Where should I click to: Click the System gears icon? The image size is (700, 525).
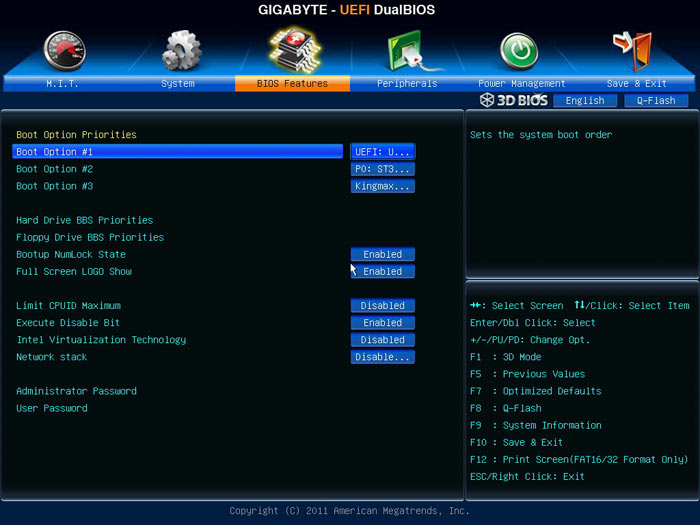tap(181, 50)
